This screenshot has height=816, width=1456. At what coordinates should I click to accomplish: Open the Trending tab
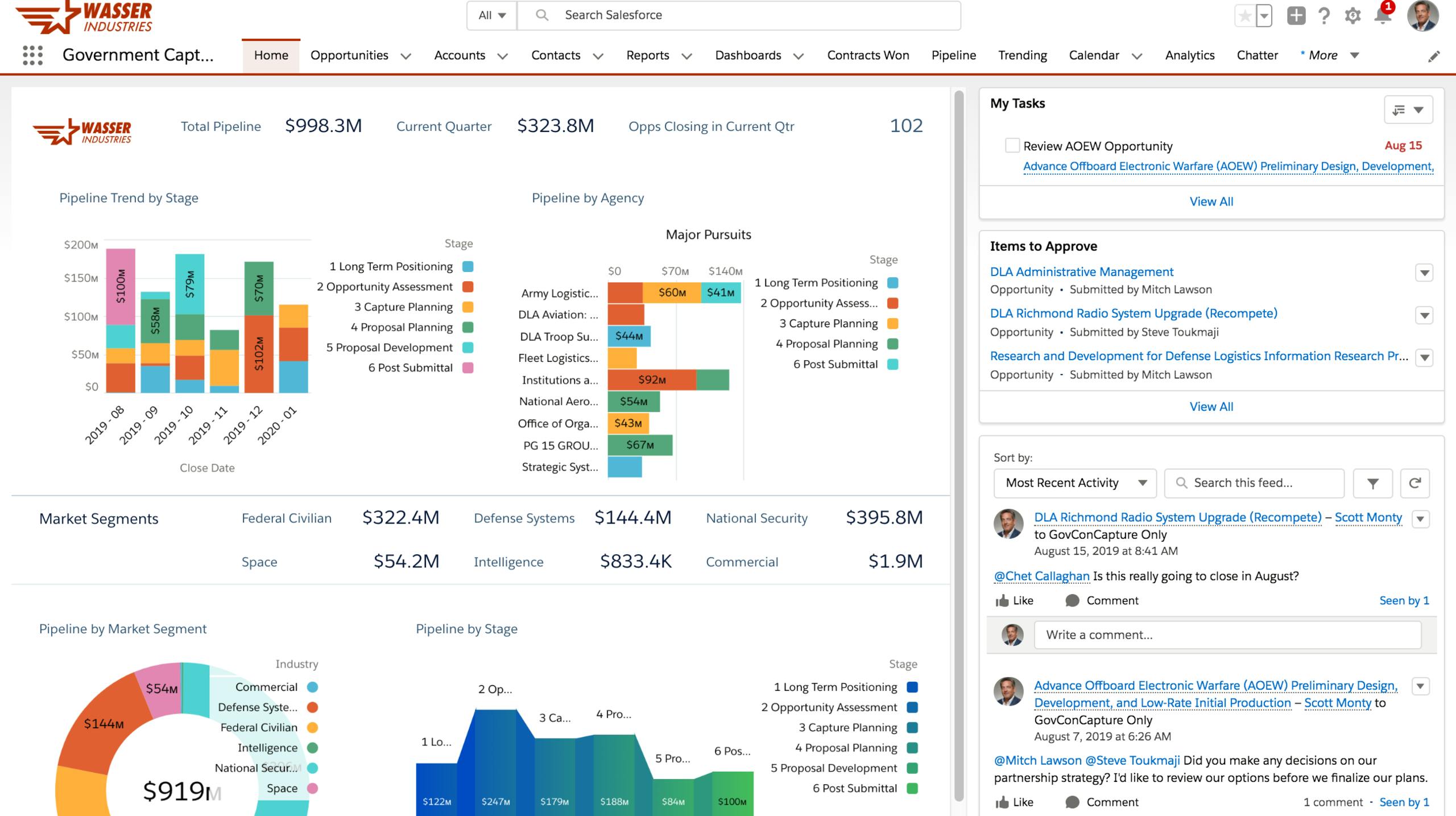point(1022,55)
